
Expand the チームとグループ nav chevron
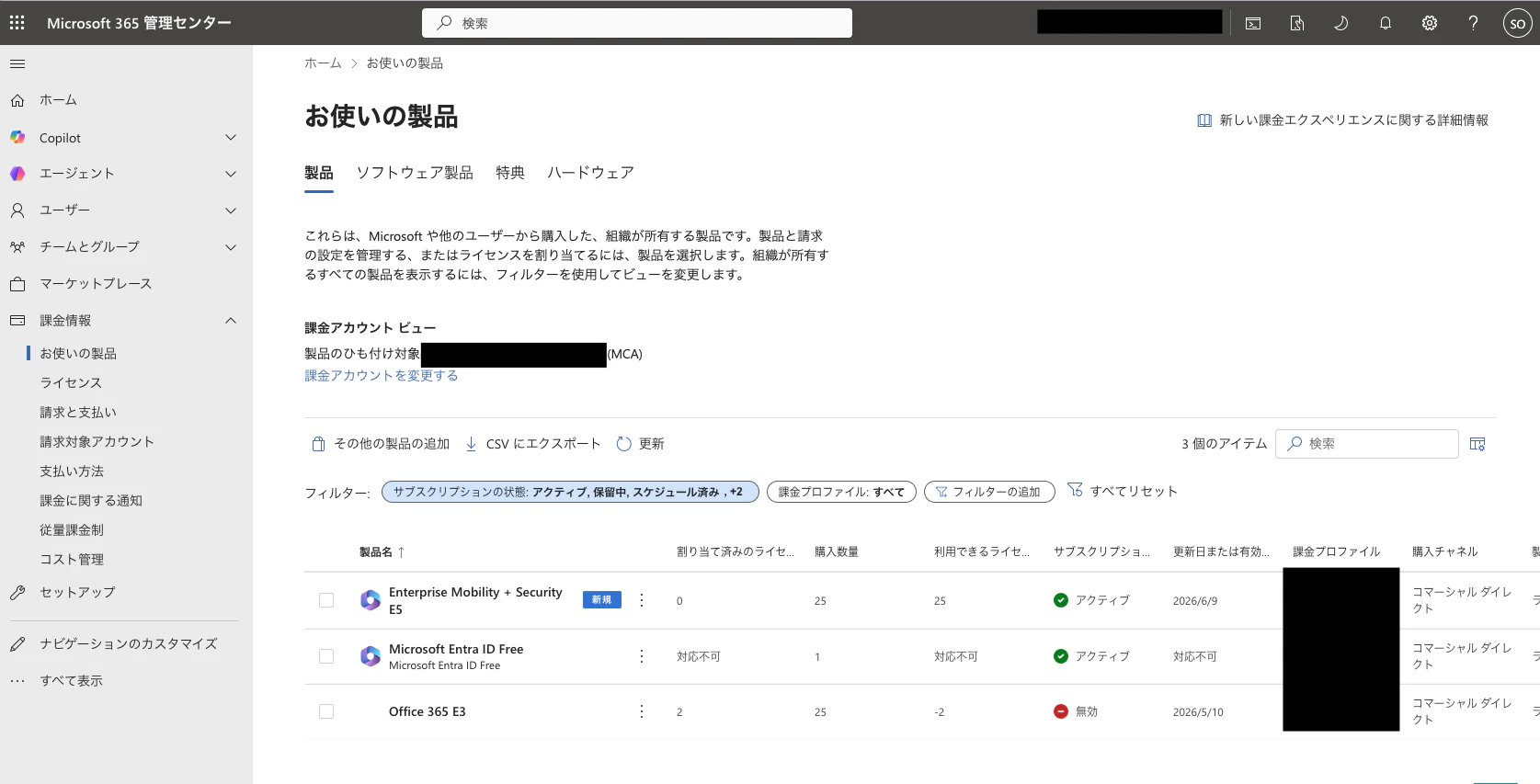231,247
